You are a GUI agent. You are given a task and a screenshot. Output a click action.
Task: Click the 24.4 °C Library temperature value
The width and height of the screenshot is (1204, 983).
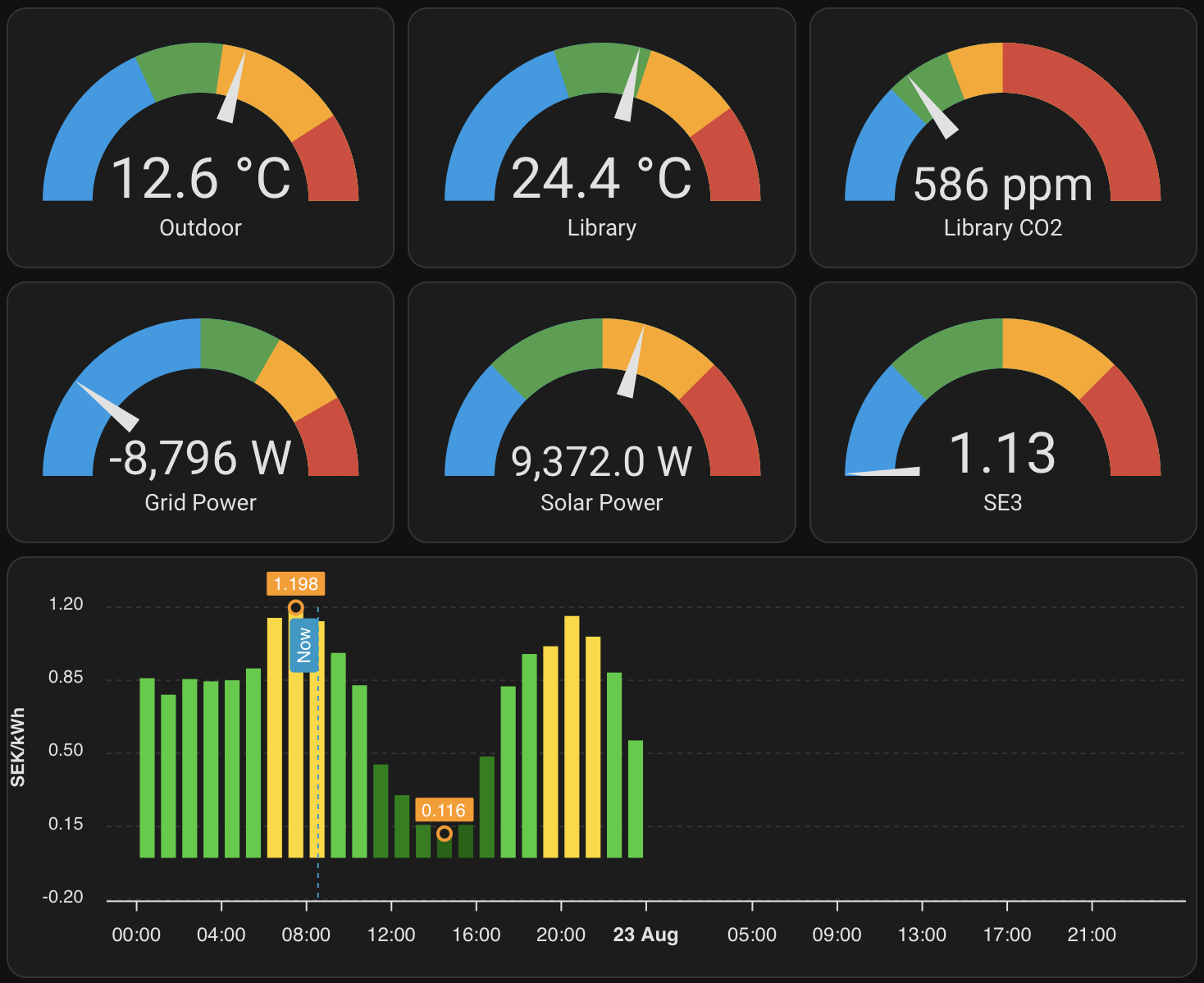601,178
